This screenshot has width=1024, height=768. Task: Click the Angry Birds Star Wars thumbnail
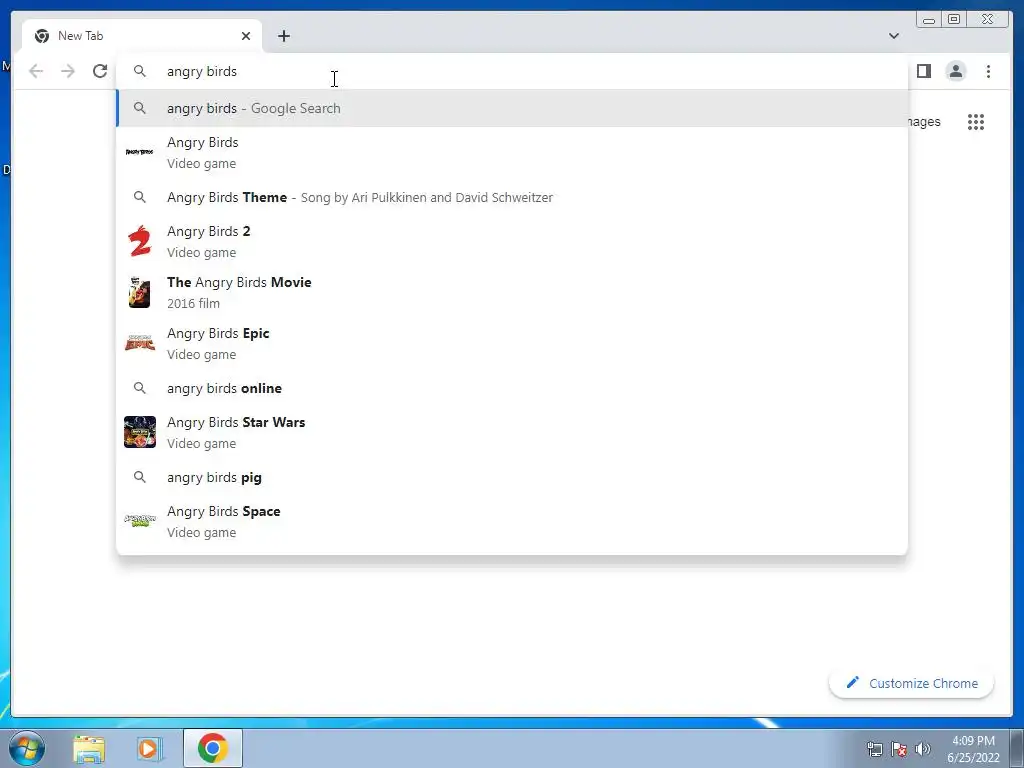point(140,432)
